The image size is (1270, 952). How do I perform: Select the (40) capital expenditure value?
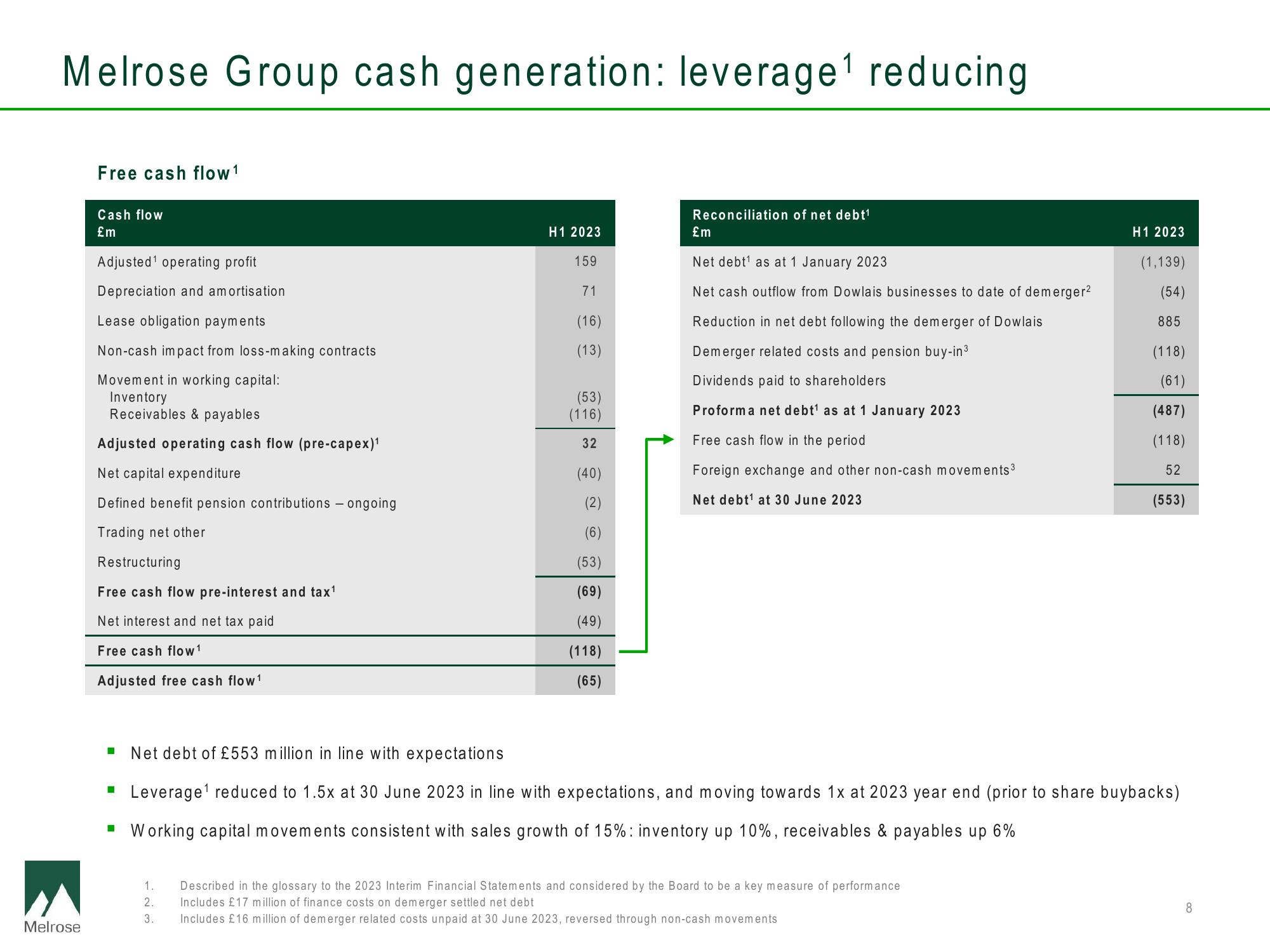pos(589,473)
